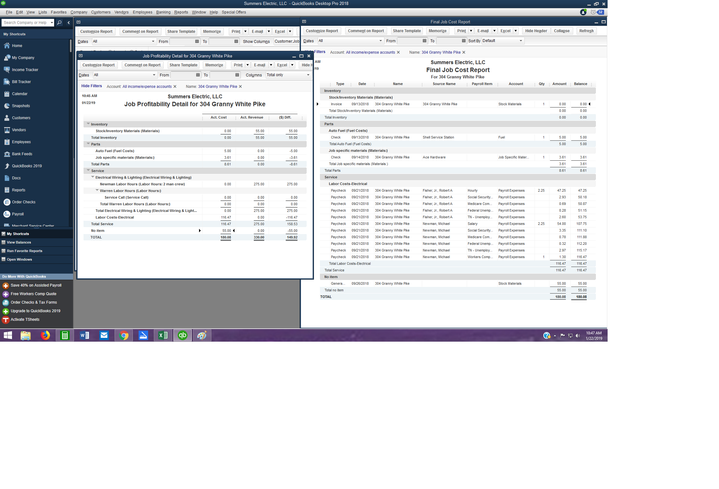Collapse Electrical Wiring & Lighting group
This screenshot has width=719, height=489.
(x=93, y=177)
